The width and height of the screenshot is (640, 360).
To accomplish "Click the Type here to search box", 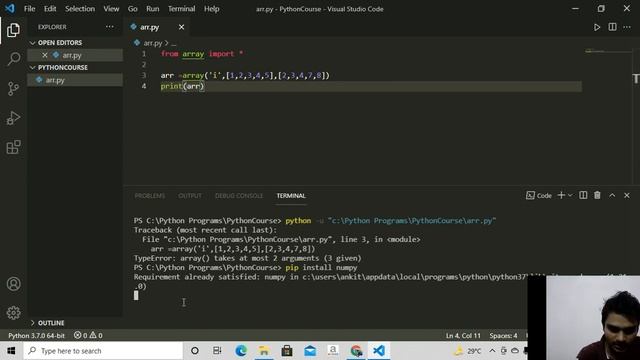I will [103, 351].
